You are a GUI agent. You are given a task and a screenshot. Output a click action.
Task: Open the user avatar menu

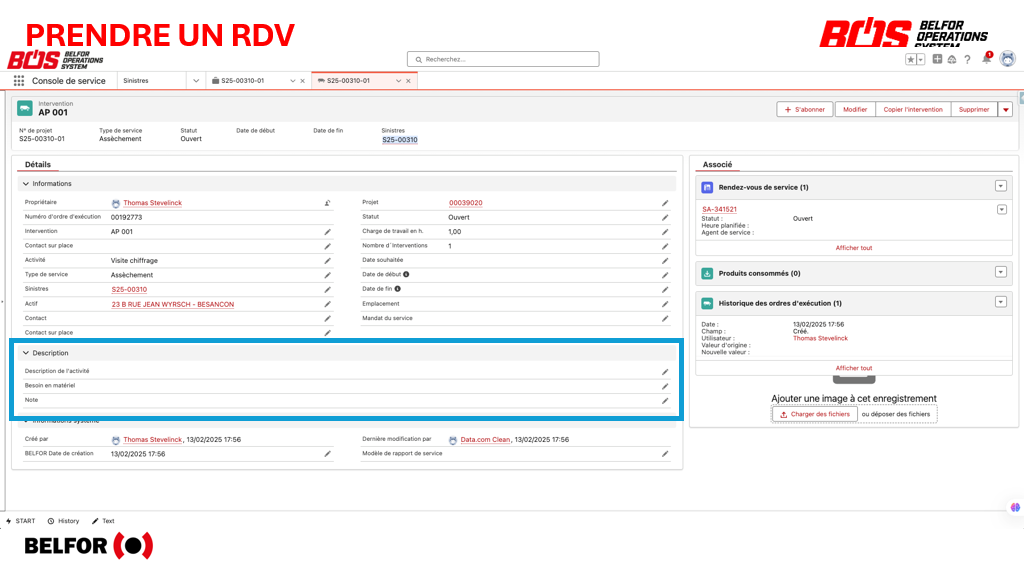point(1008,59)
